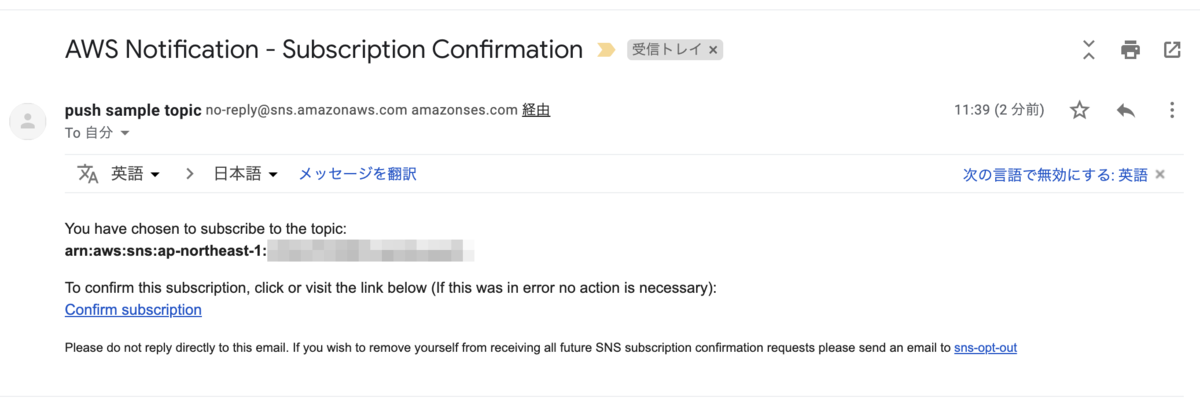This screenshot has width=1200, height=412.
Task: Click the sns-opt-out link
Action: 985,348
